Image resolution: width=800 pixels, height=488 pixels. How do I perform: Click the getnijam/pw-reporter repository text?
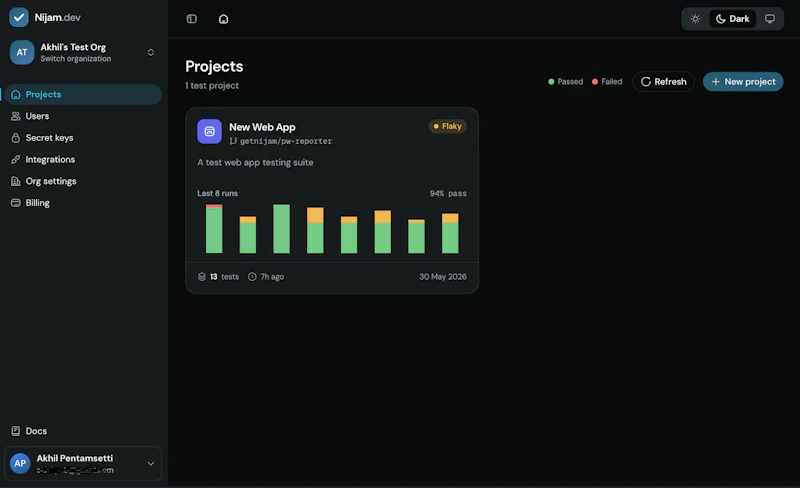[286, 141]
